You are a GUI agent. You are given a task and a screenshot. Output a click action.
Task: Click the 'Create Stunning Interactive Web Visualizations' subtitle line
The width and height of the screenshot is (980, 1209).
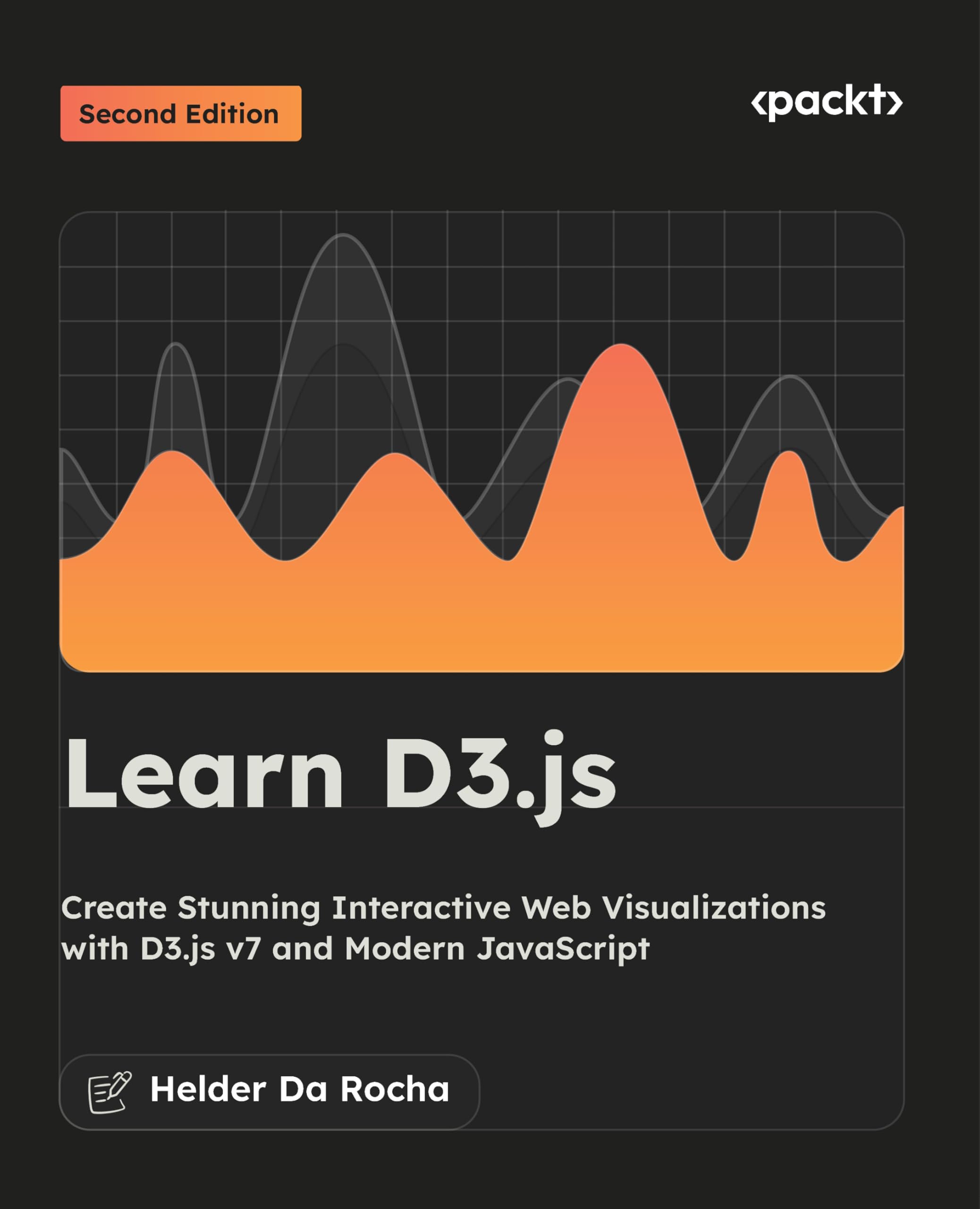[x=443, y=908]
